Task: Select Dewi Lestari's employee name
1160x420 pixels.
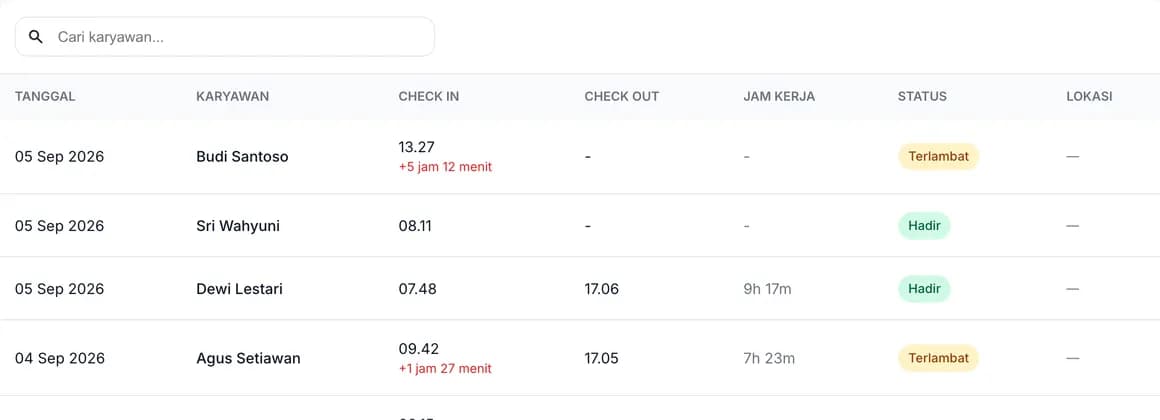Action: [239, 288]
